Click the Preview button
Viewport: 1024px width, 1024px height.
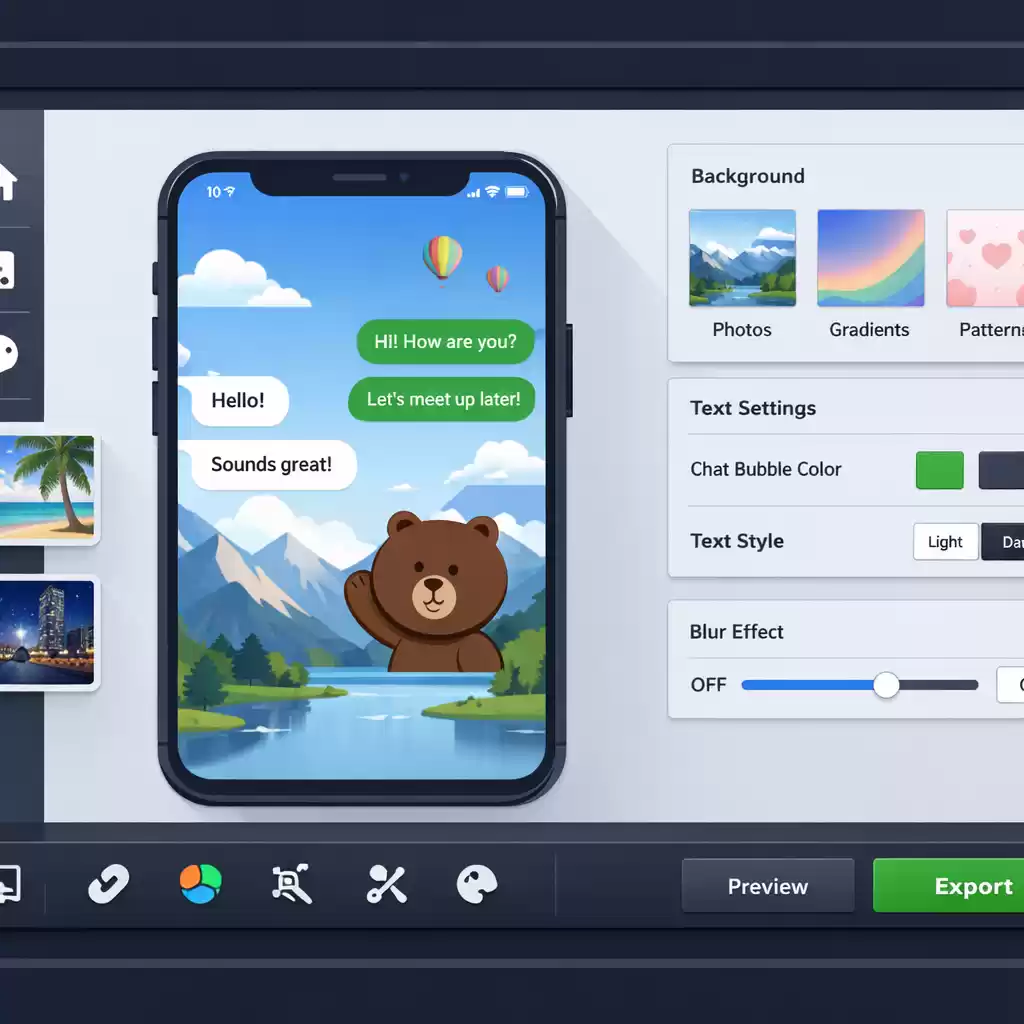click(767, 886)
